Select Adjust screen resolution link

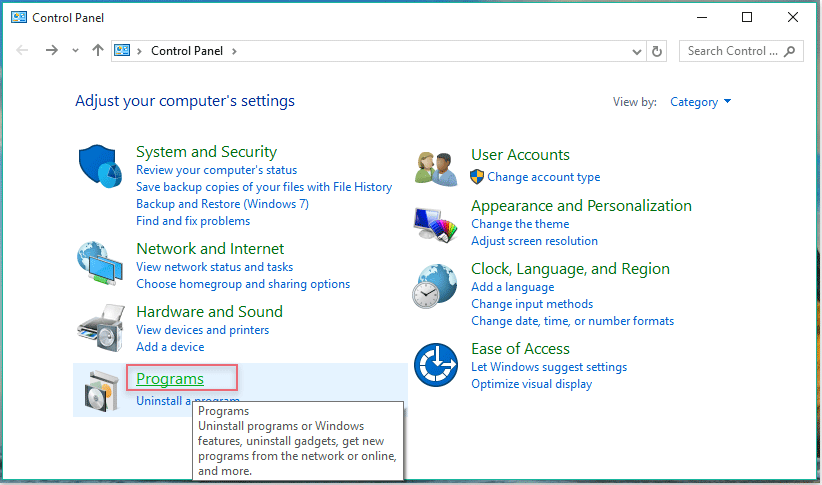(534, 241)
